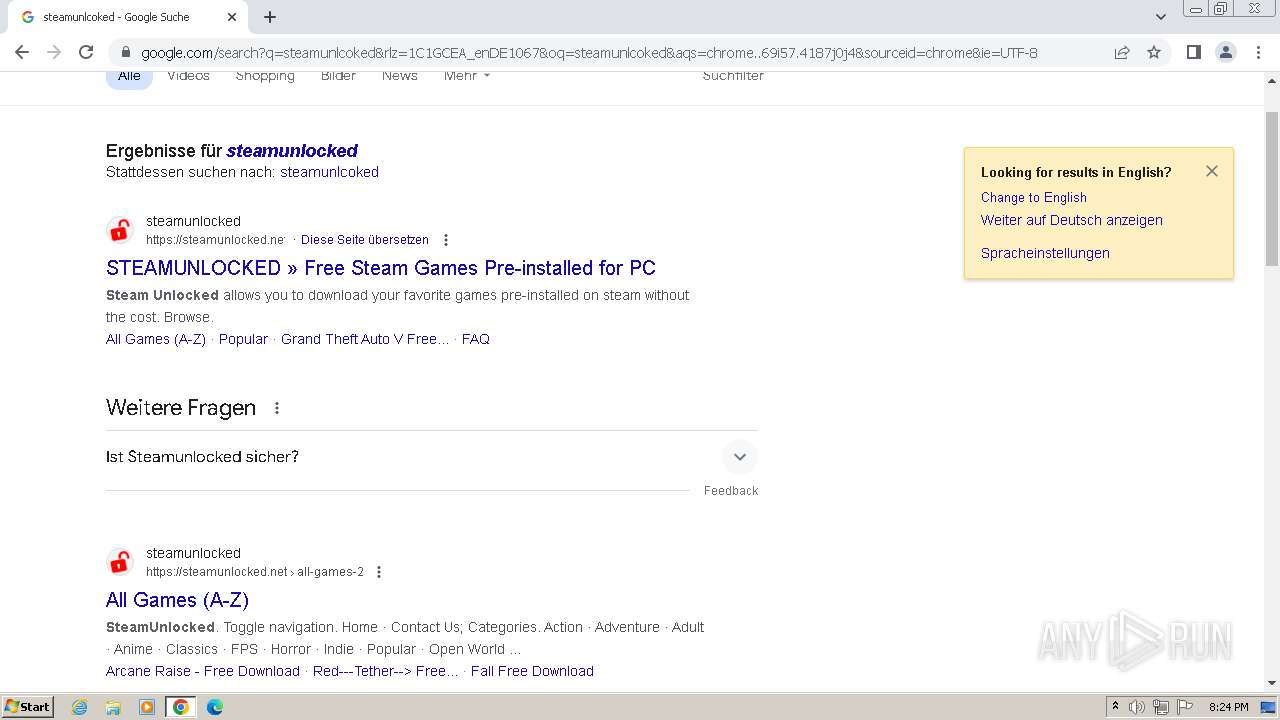This screenshot has height=720, width=1280.
Task: Open the Suchfilter options
Action: 733,76
